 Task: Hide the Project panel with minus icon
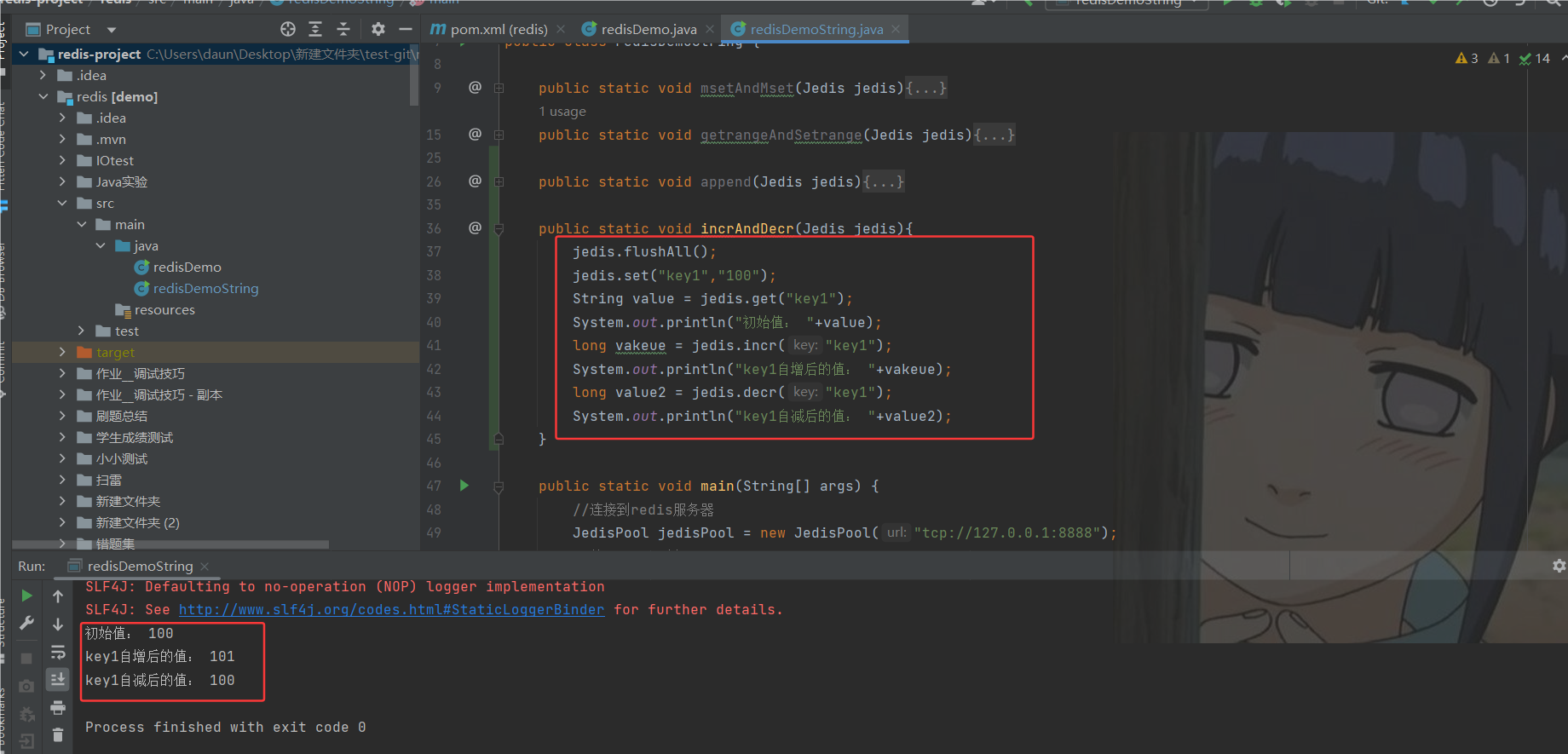406,29
